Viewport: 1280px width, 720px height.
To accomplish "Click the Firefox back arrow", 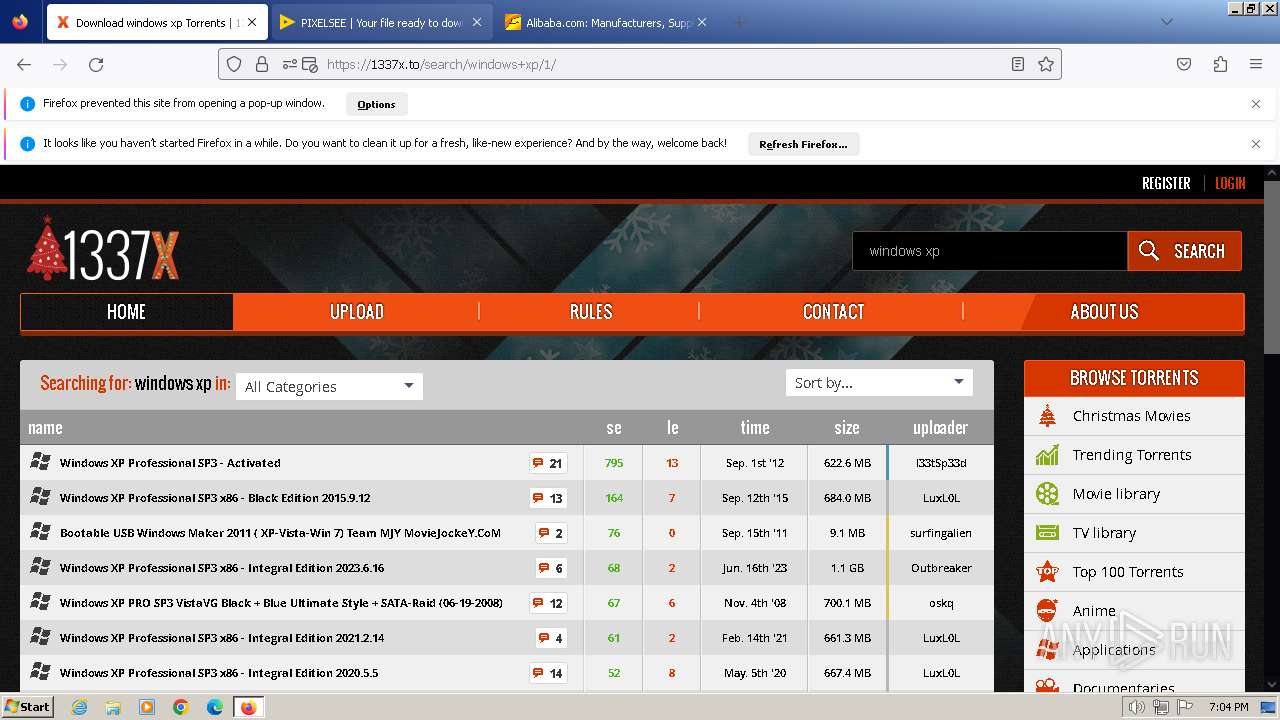I will pos(24,64).
